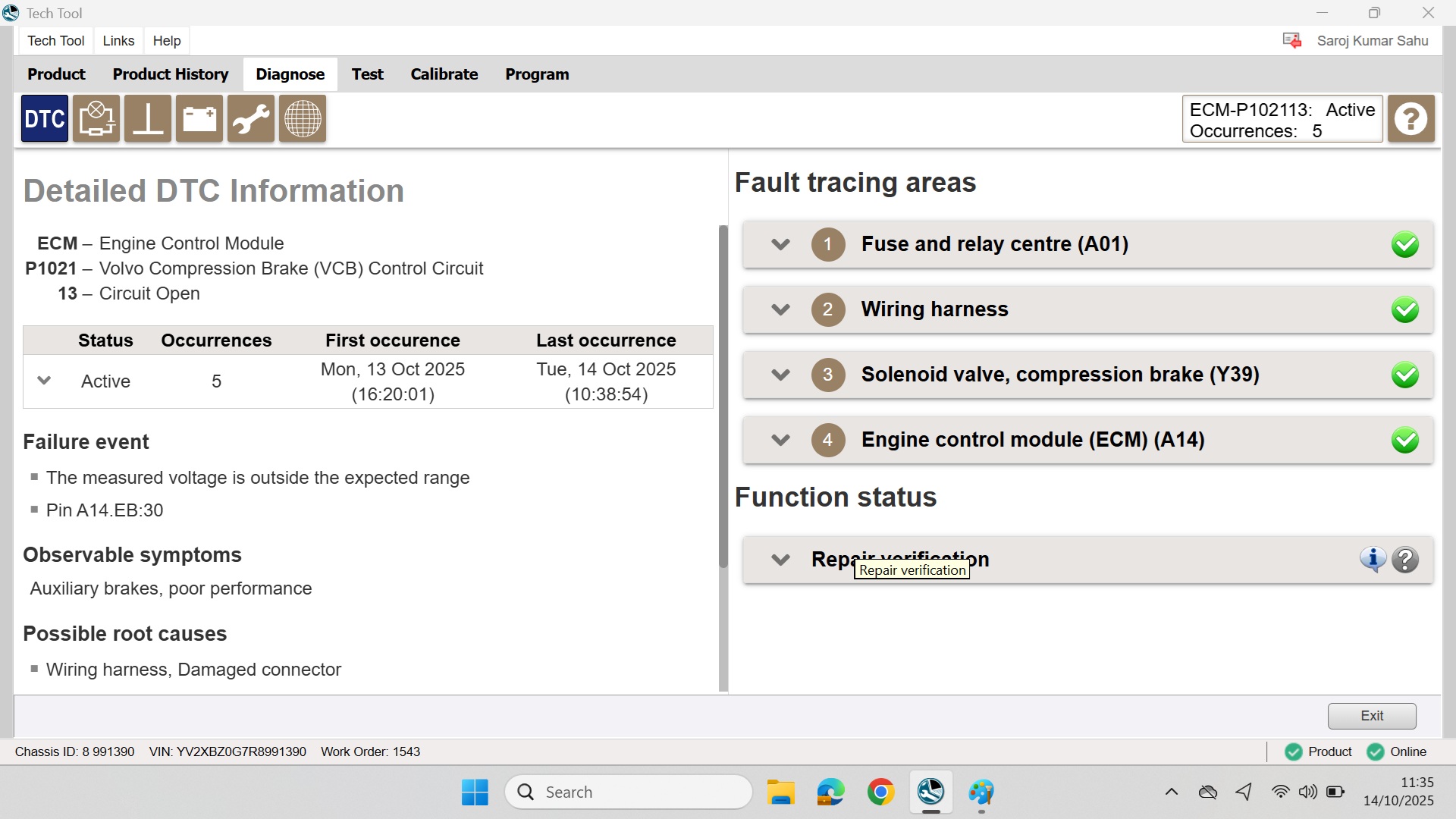Expand the Active status row chevron
The image size is (1456, 819).
pos(44,381)
